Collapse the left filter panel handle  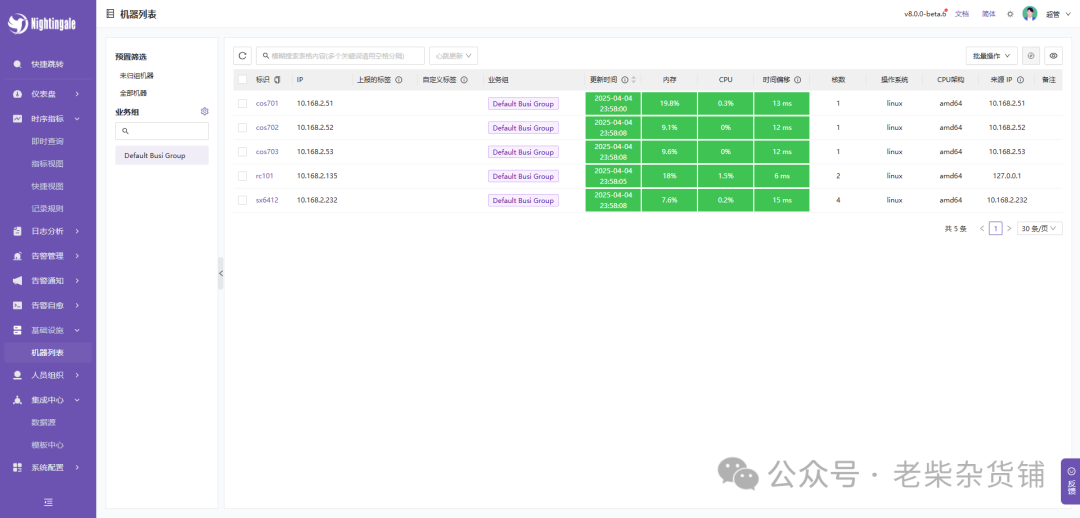pyautogui.click(x=220, y=273)
